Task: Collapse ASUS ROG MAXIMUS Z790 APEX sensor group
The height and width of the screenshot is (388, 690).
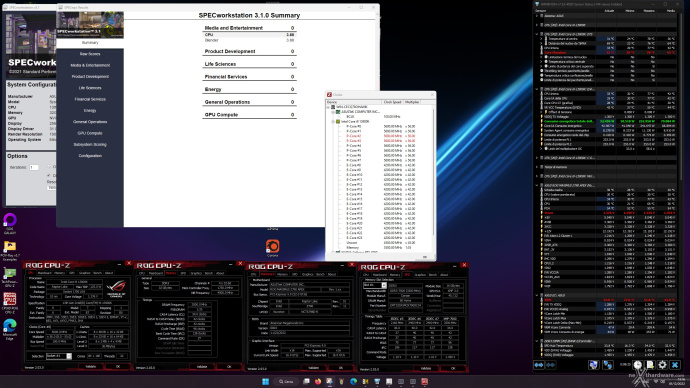Action: click(x=537, y=185)
